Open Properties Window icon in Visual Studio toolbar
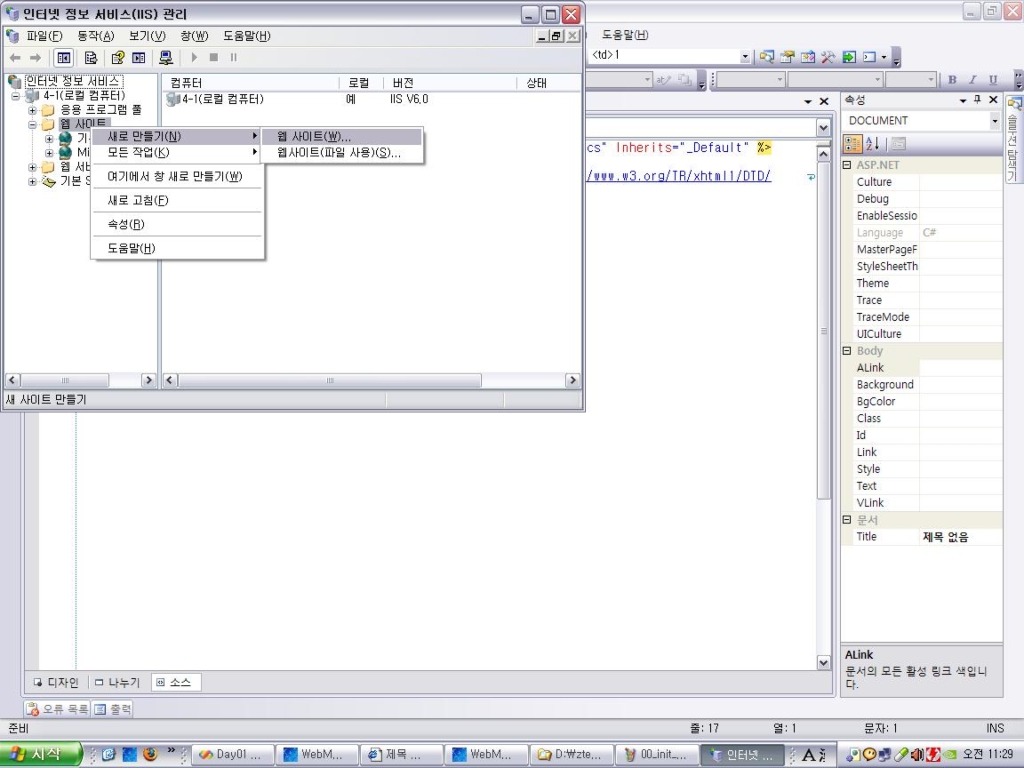 click(788, 57)
